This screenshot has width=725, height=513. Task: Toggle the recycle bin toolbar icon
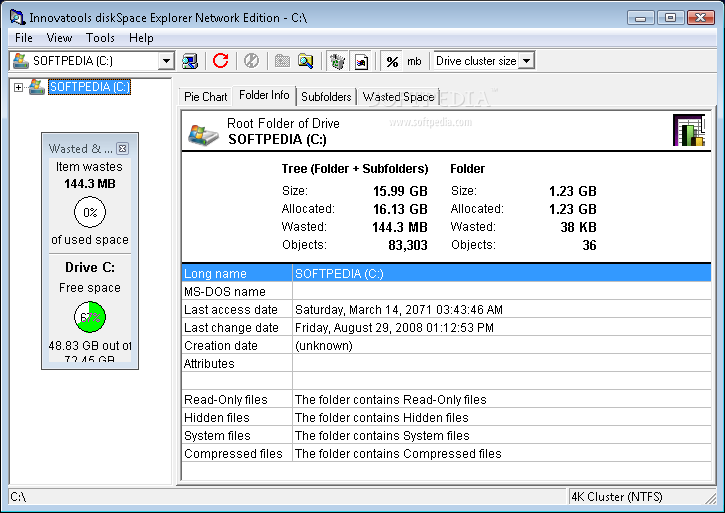tap(338, 61)
